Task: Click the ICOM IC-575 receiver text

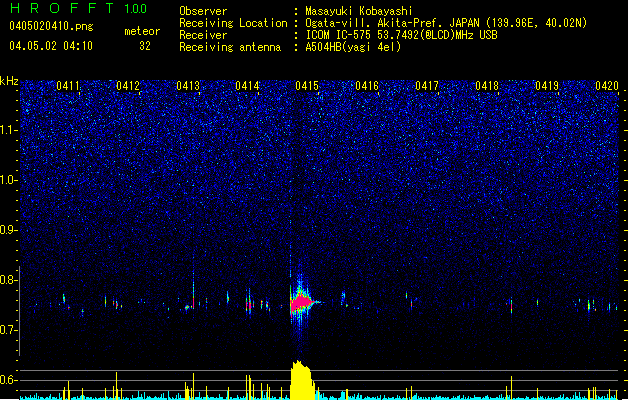Action: 401,35
